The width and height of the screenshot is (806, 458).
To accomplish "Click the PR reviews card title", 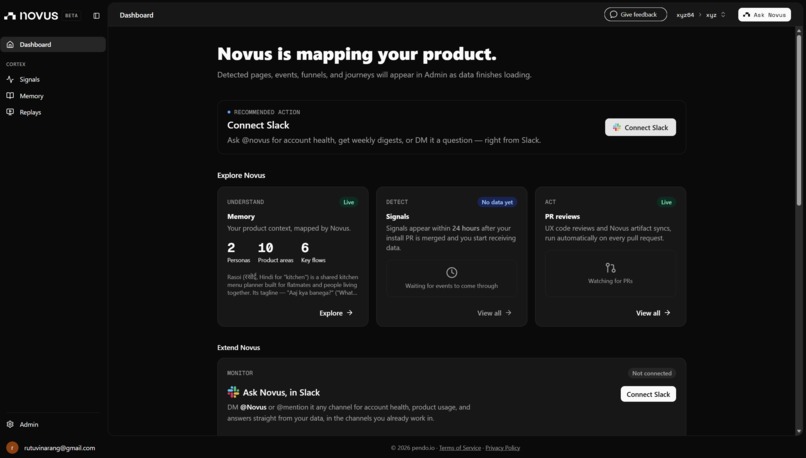I will (562, 216).
